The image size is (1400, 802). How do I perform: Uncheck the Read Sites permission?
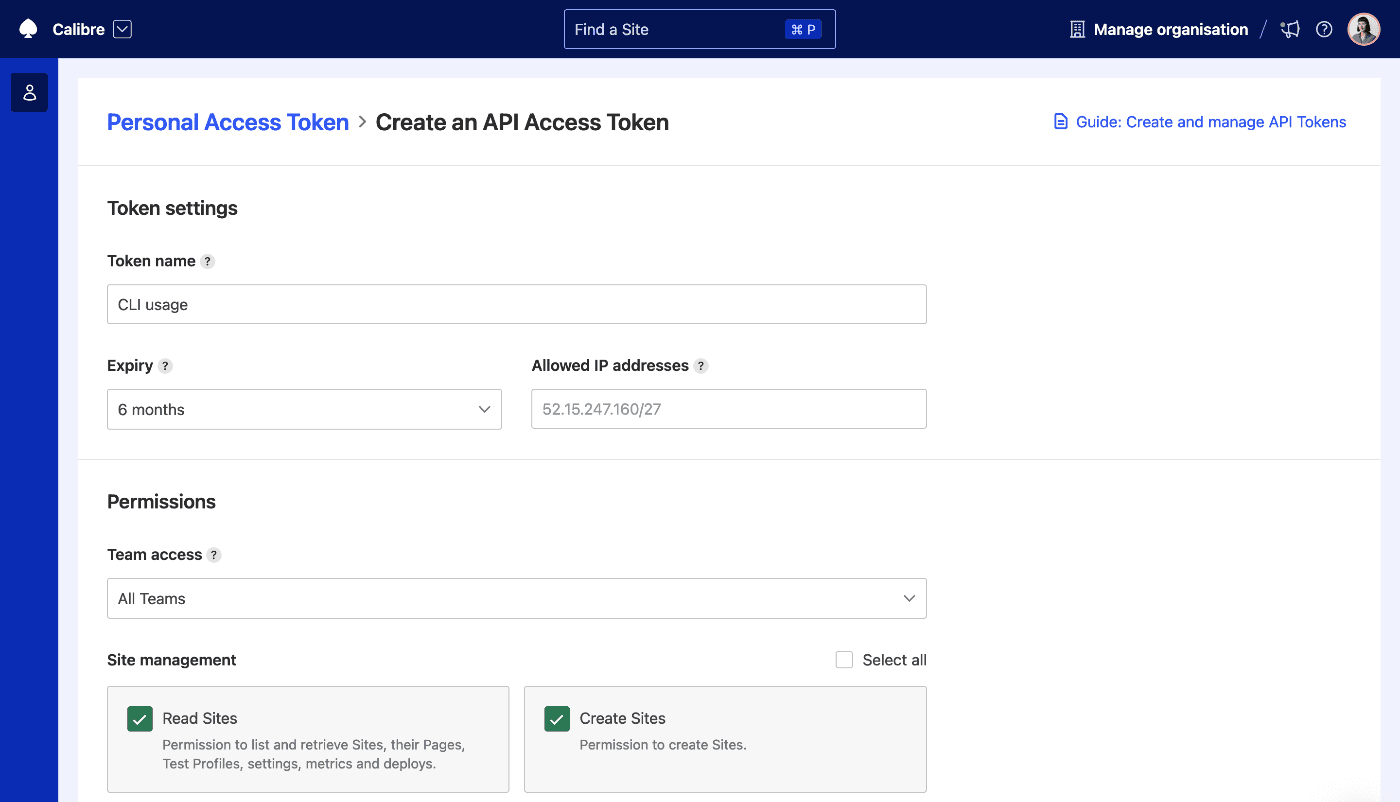140,718
